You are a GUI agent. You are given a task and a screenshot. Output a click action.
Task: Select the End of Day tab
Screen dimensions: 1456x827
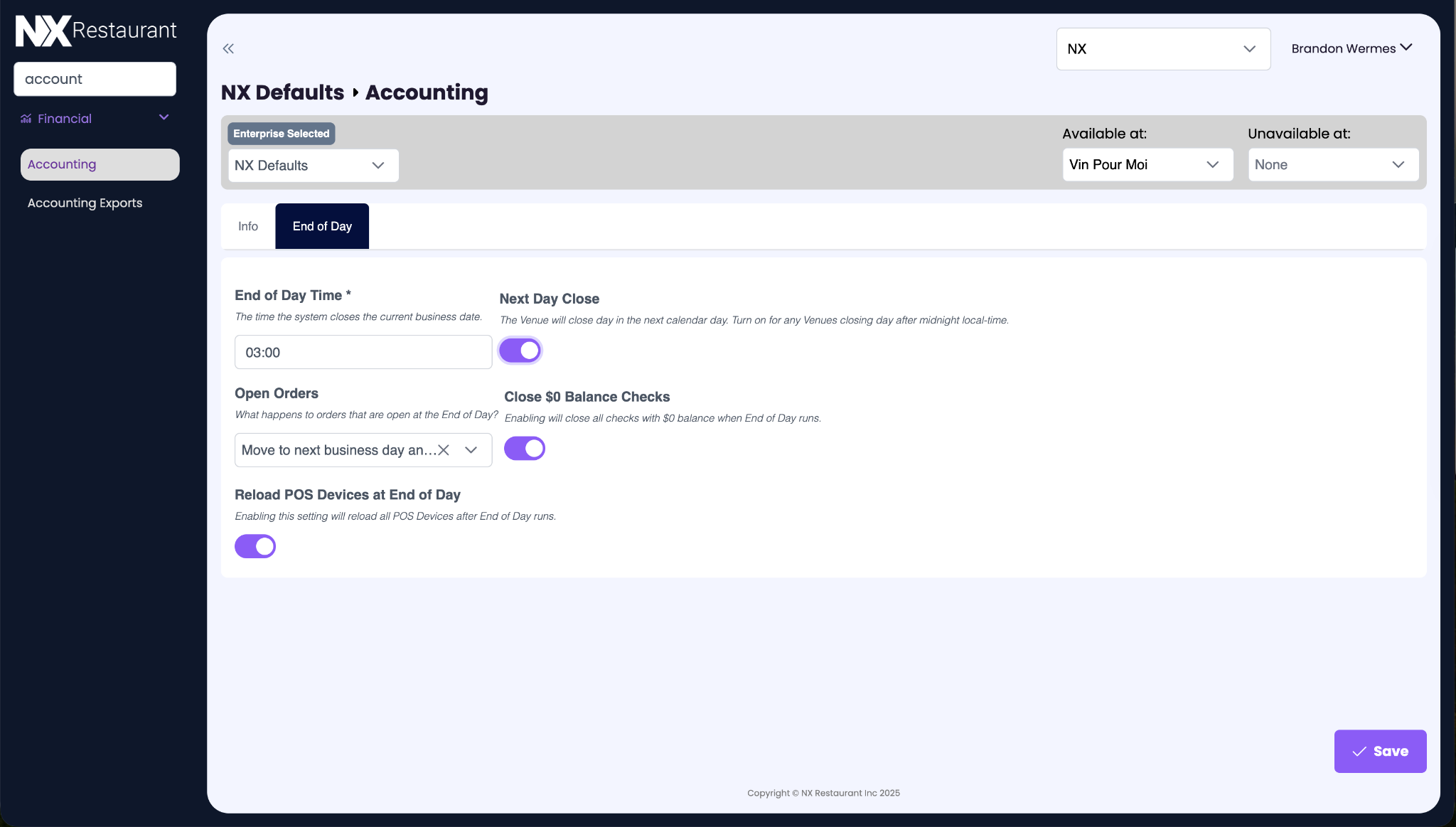pyautogui.click(x=322, y=226)
